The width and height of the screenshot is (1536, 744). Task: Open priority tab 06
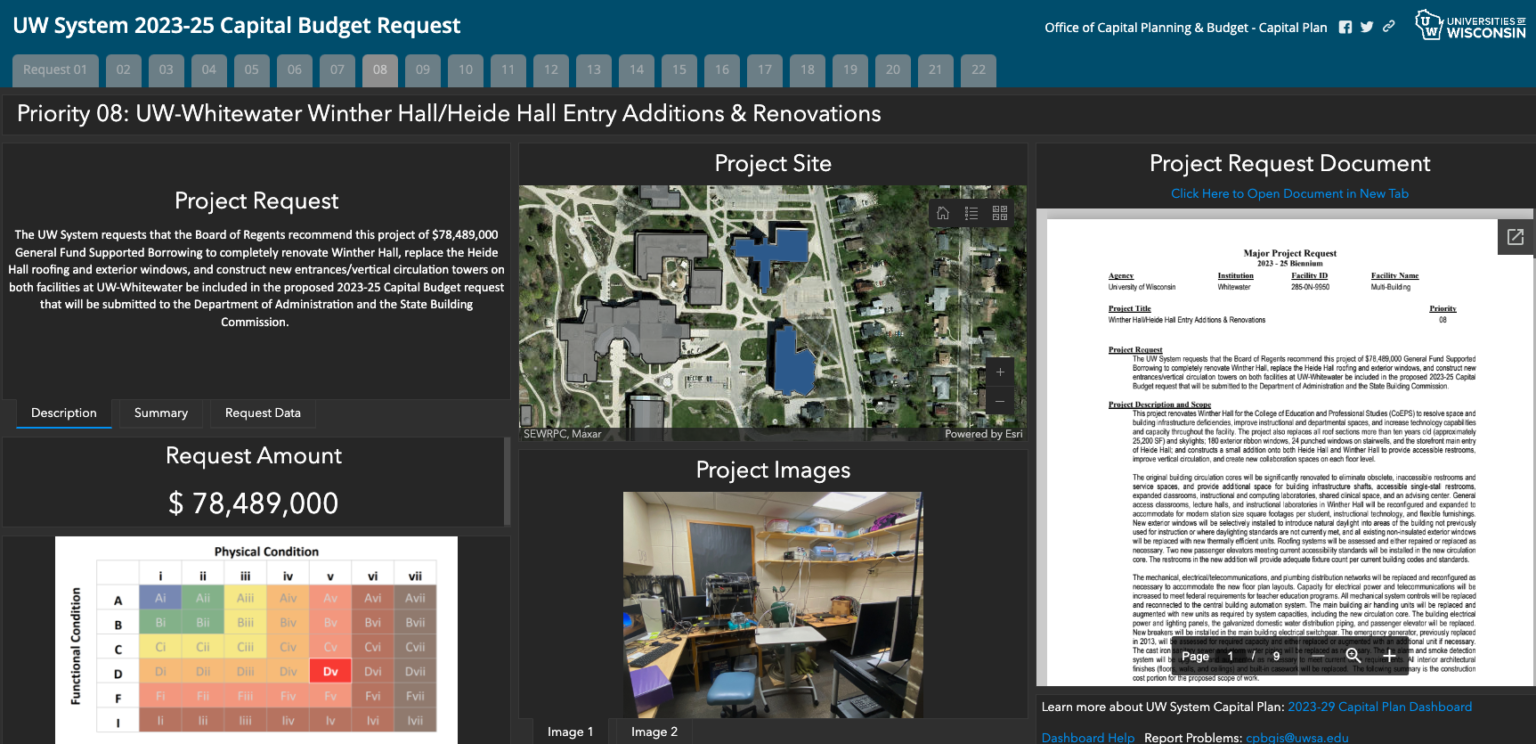(x=295, y=70)
